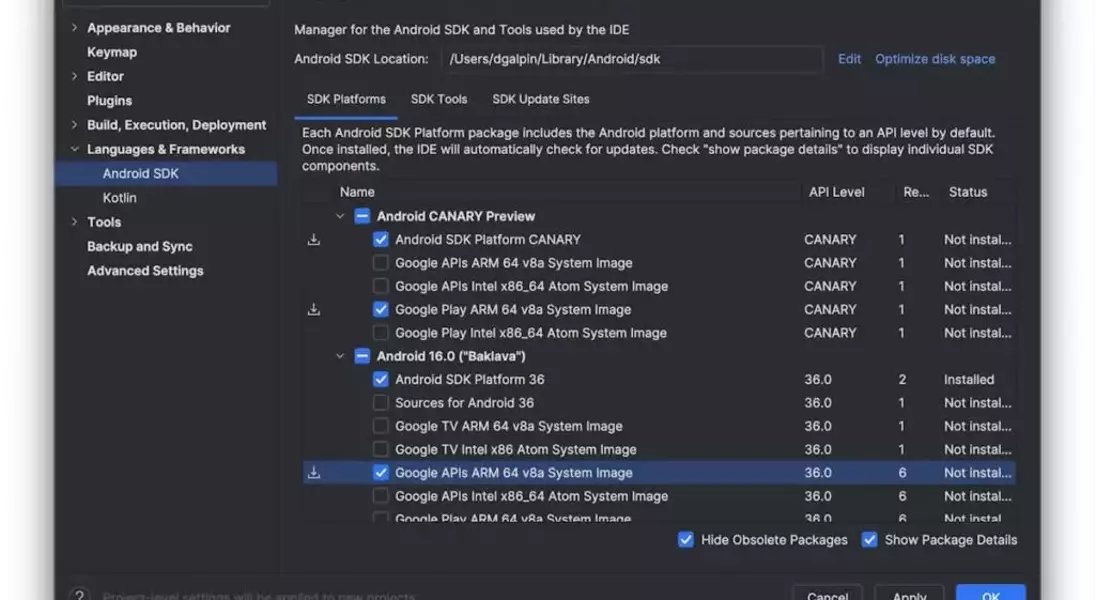Click Edit link for SDK location
1095x600 pixels.
click(x=849, y=59)
